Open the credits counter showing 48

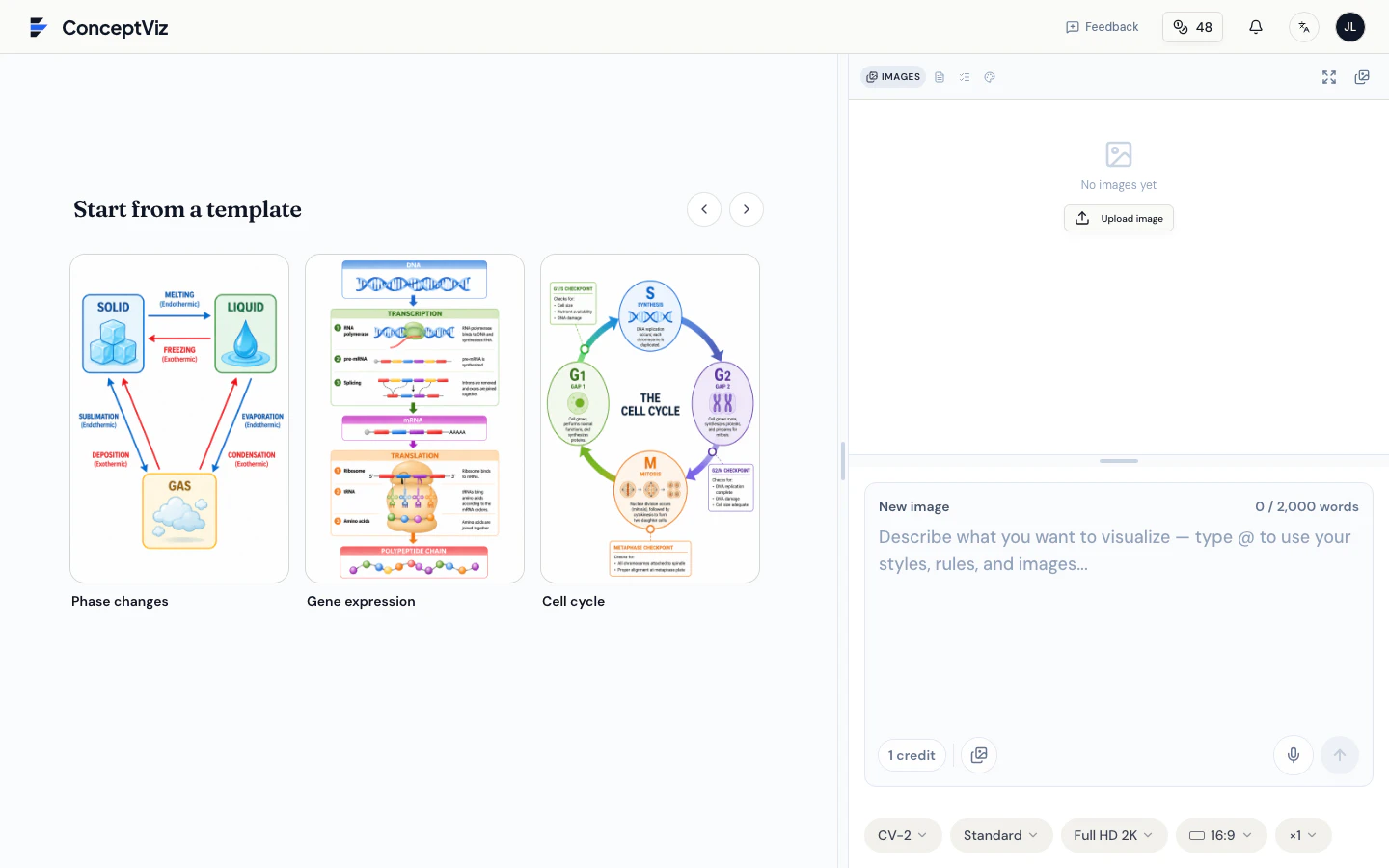point(1192,27)
